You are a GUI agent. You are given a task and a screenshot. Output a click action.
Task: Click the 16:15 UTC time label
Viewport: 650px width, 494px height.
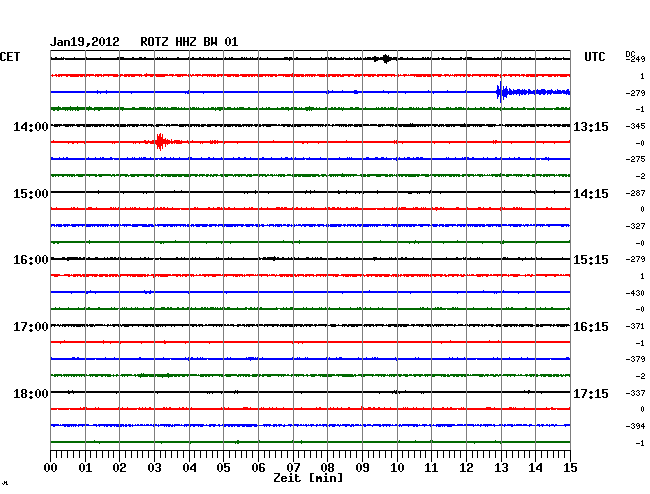tap(591, 327)
